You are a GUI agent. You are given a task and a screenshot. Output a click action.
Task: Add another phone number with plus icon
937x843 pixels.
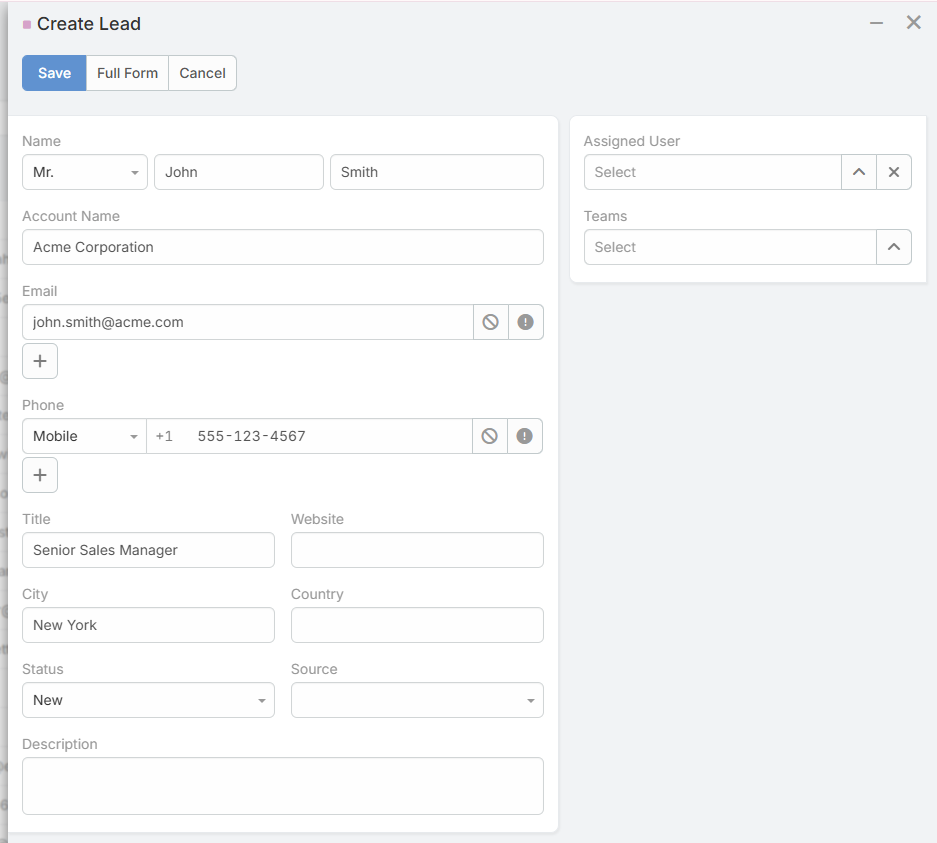[40, 475]
